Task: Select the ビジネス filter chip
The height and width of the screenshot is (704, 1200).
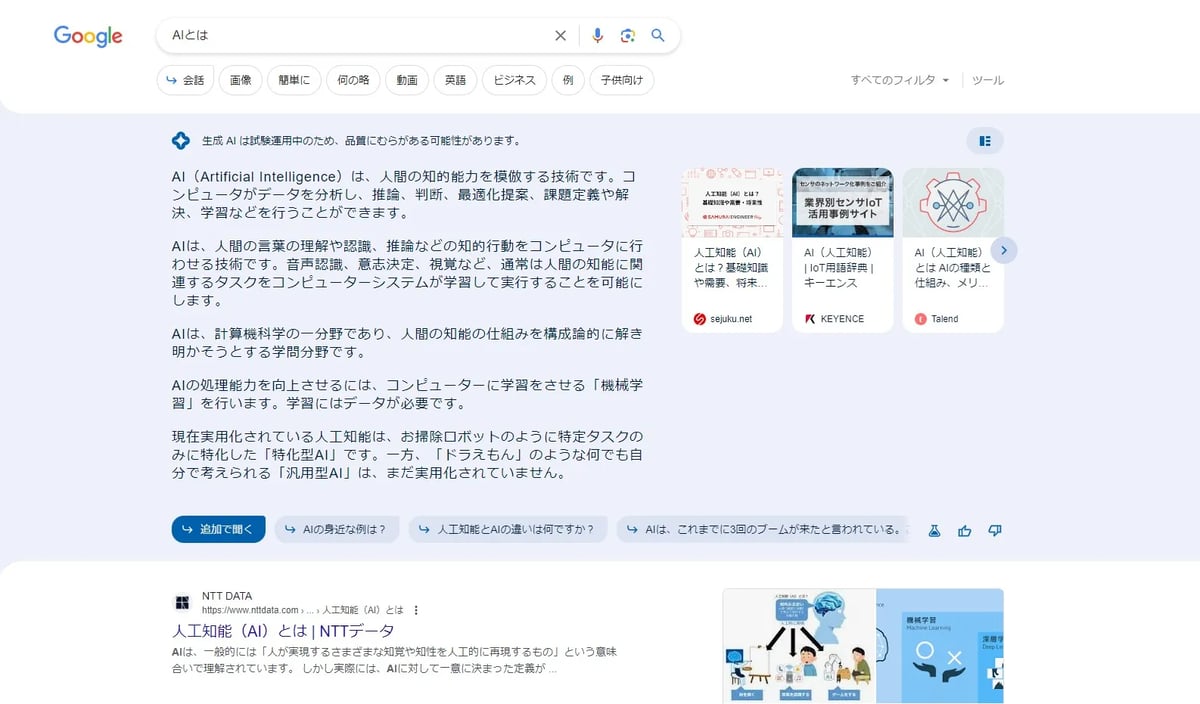Action: 514,80
